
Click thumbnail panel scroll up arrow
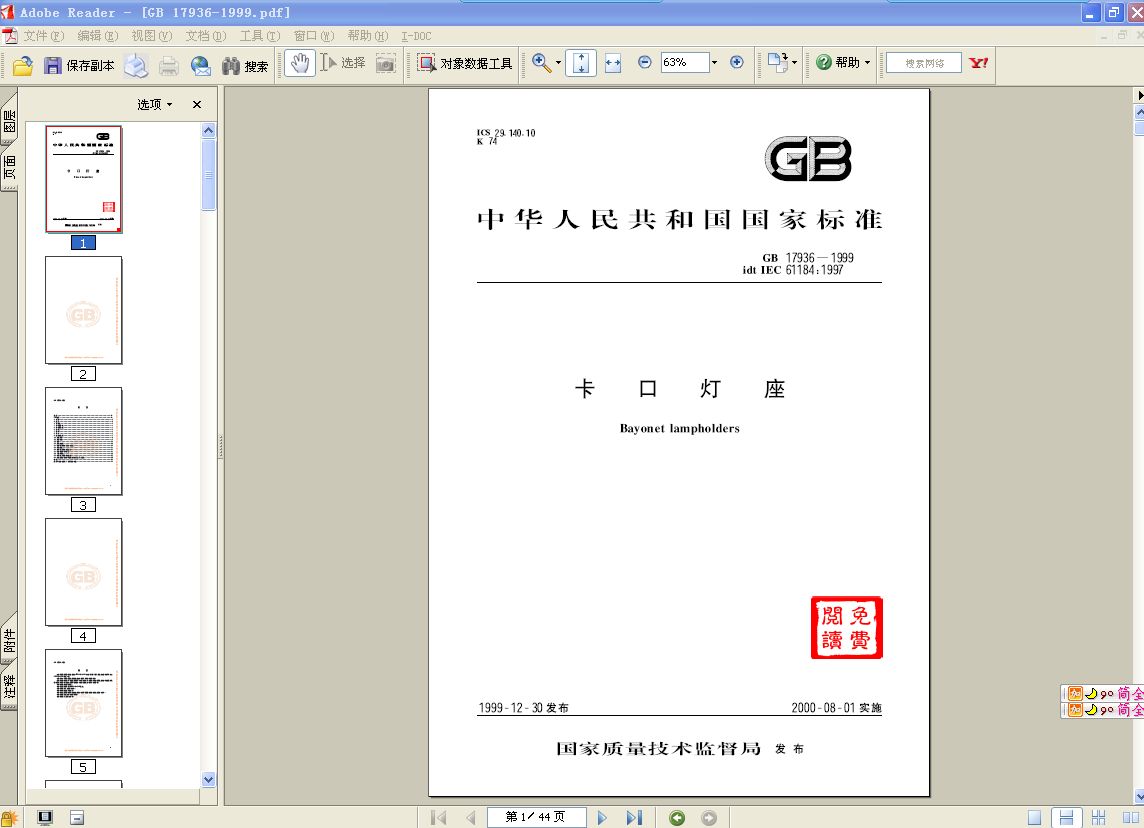tap(209, 131)
